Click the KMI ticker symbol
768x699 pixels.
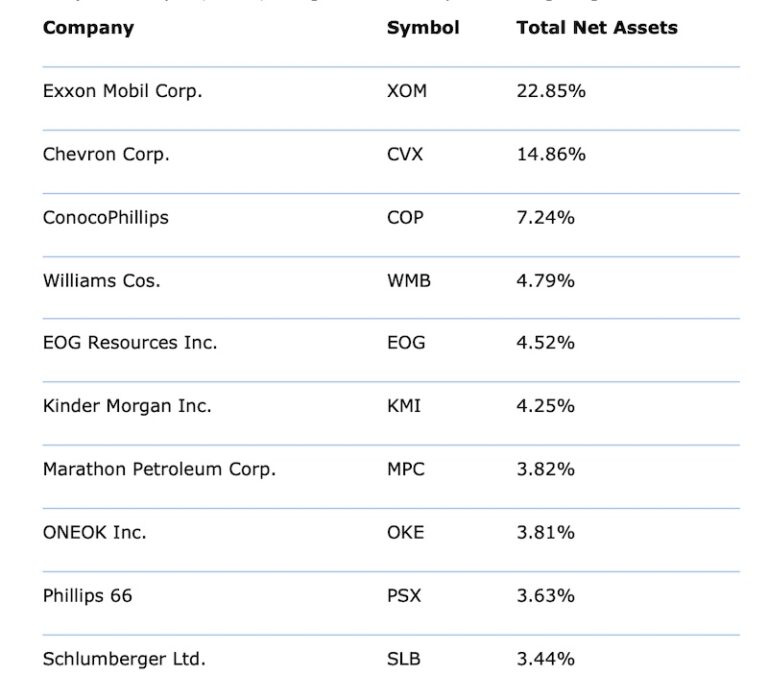(x=403, y=406)
